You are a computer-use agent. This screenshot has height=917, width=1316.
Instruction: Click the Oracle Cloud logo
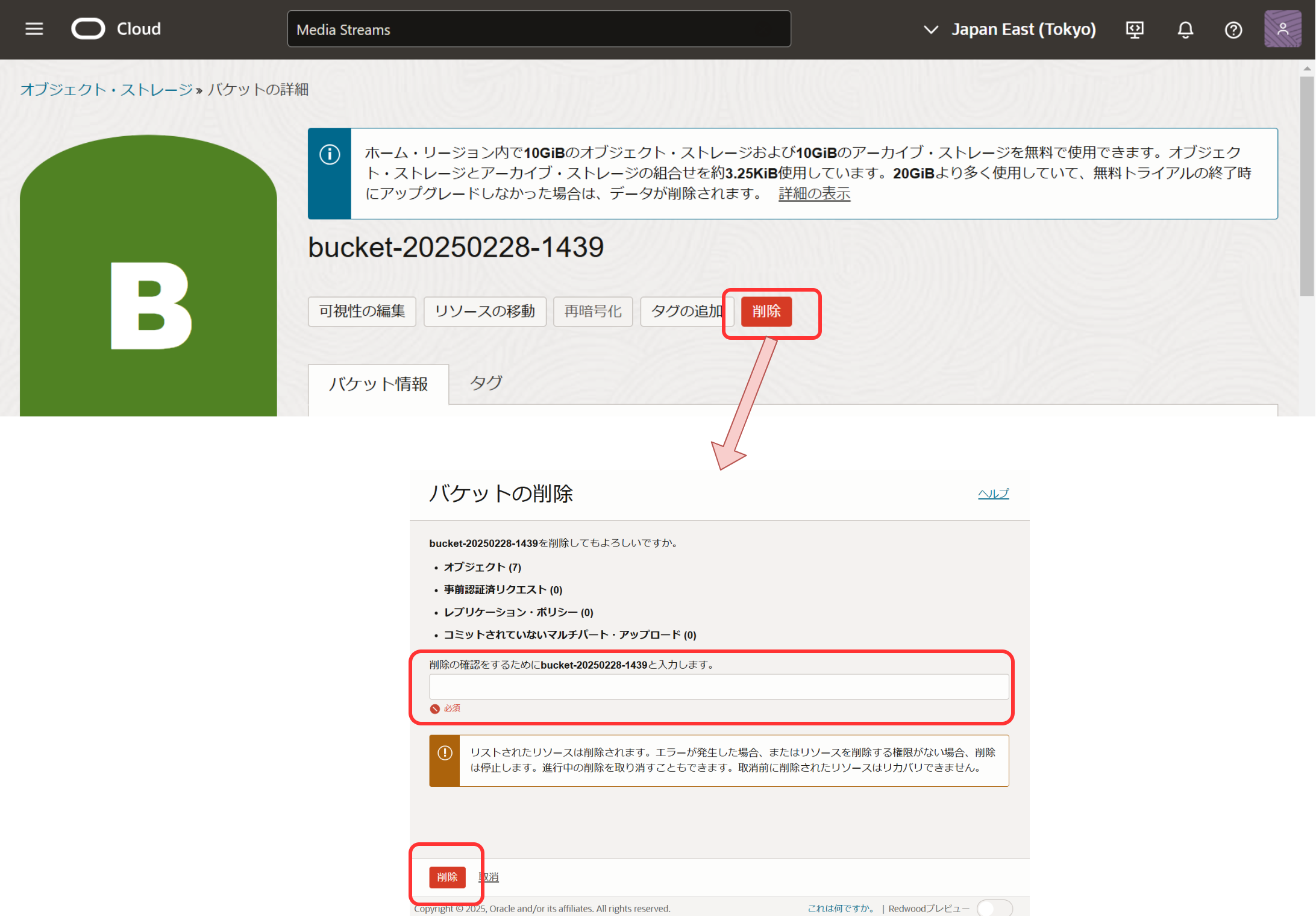click(x=116, y=29)
